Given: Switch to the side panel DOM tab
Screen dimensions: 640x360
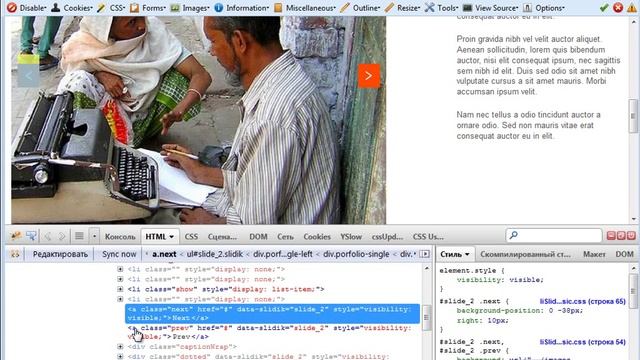Looking at the screenshot, I should (624, 254).
